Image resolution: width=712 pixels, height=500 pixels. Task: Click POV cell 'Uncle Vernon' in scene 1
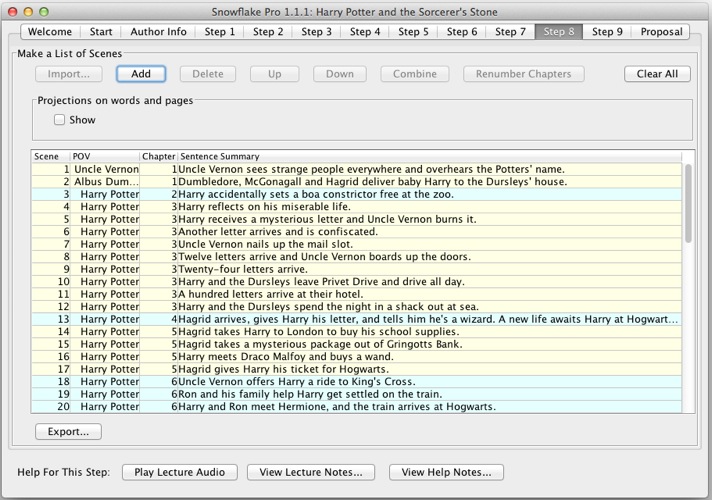pyautogui.click(x=105, y=169)
